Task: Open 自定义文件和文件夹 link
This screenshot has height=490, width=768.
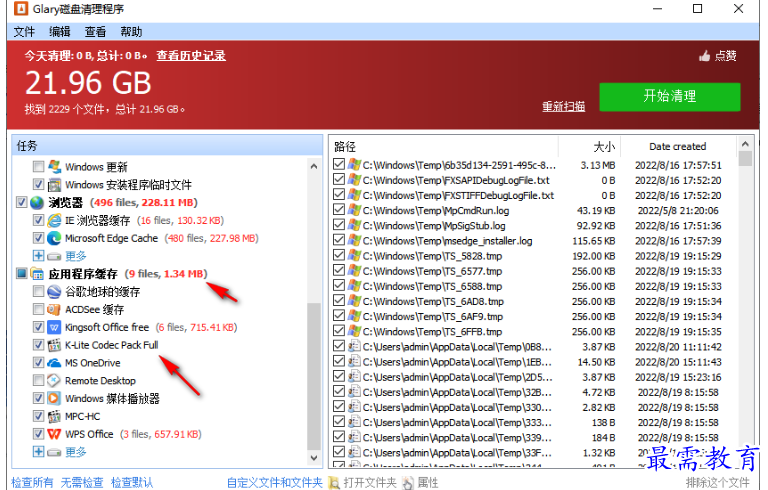Action: click(275, 483)
